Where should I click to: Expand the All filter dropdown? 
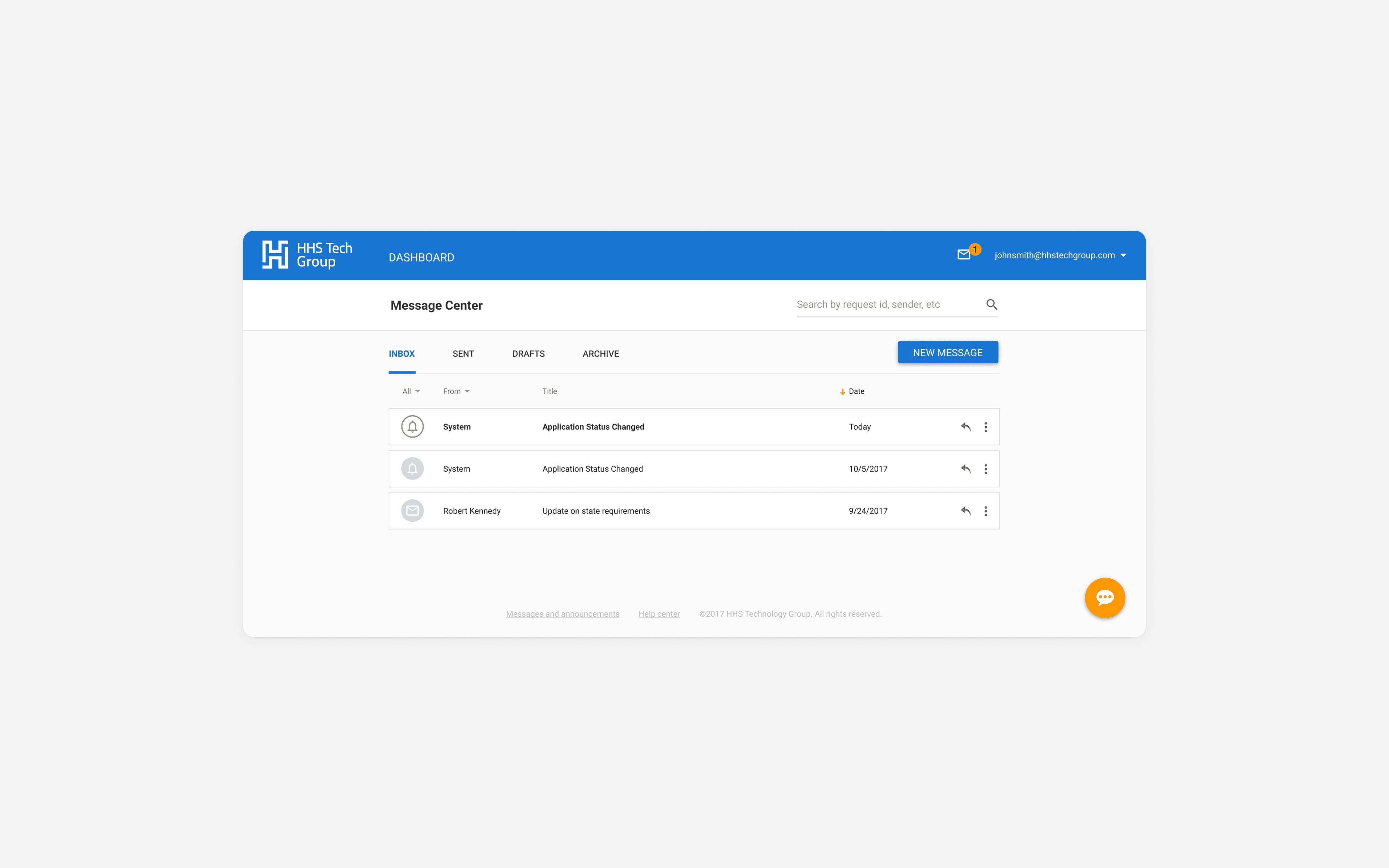411,391
